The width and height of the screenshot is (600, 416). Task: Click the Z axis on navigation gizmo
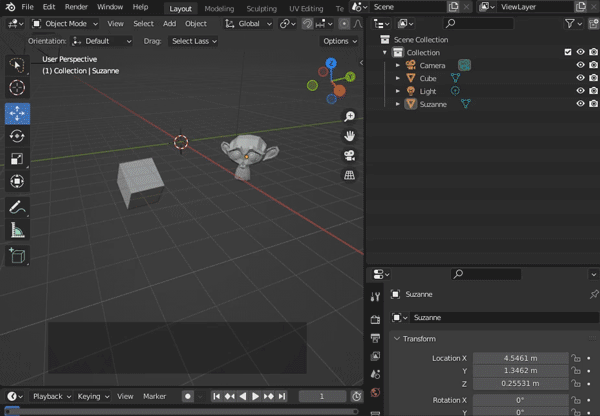(331, 63)
